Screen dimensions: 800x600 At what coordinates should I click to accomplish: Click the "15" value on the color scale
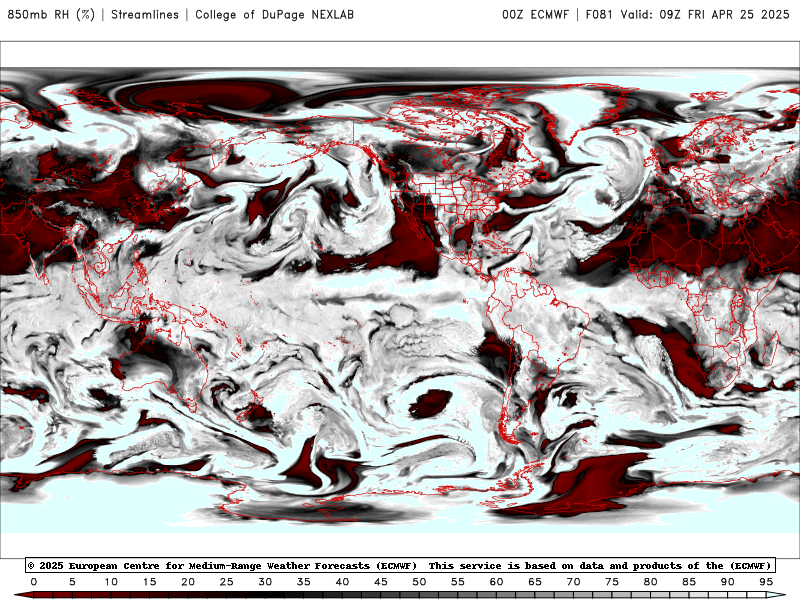point(149,582)
